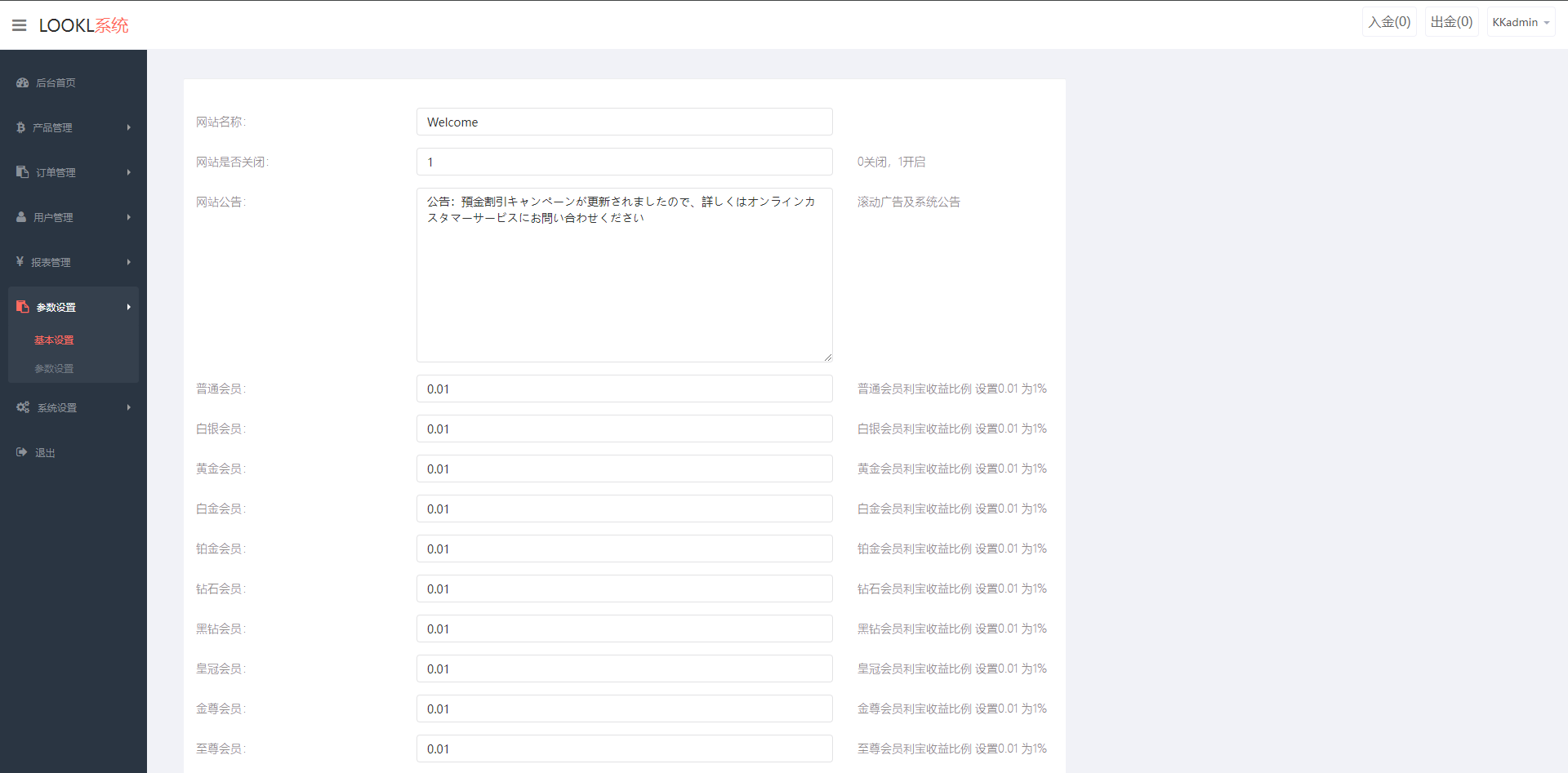The width and height of the screenshot is (1568, 773).
Task: Expand the KKadmin account dropdown
Action: click(1520, 22)
